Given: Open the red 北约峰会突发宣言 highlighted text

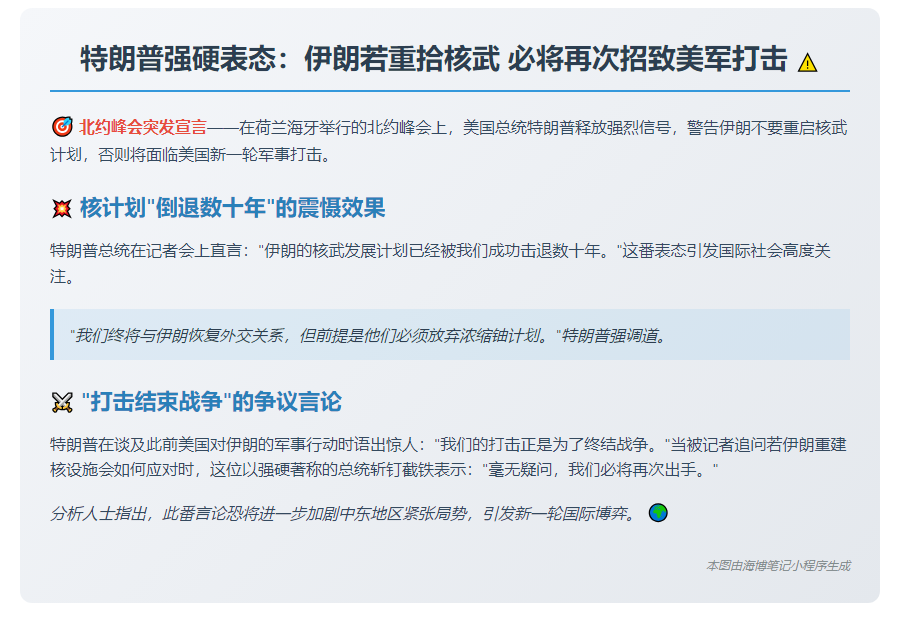Looking at the screenshot, I should click(141, 125).
